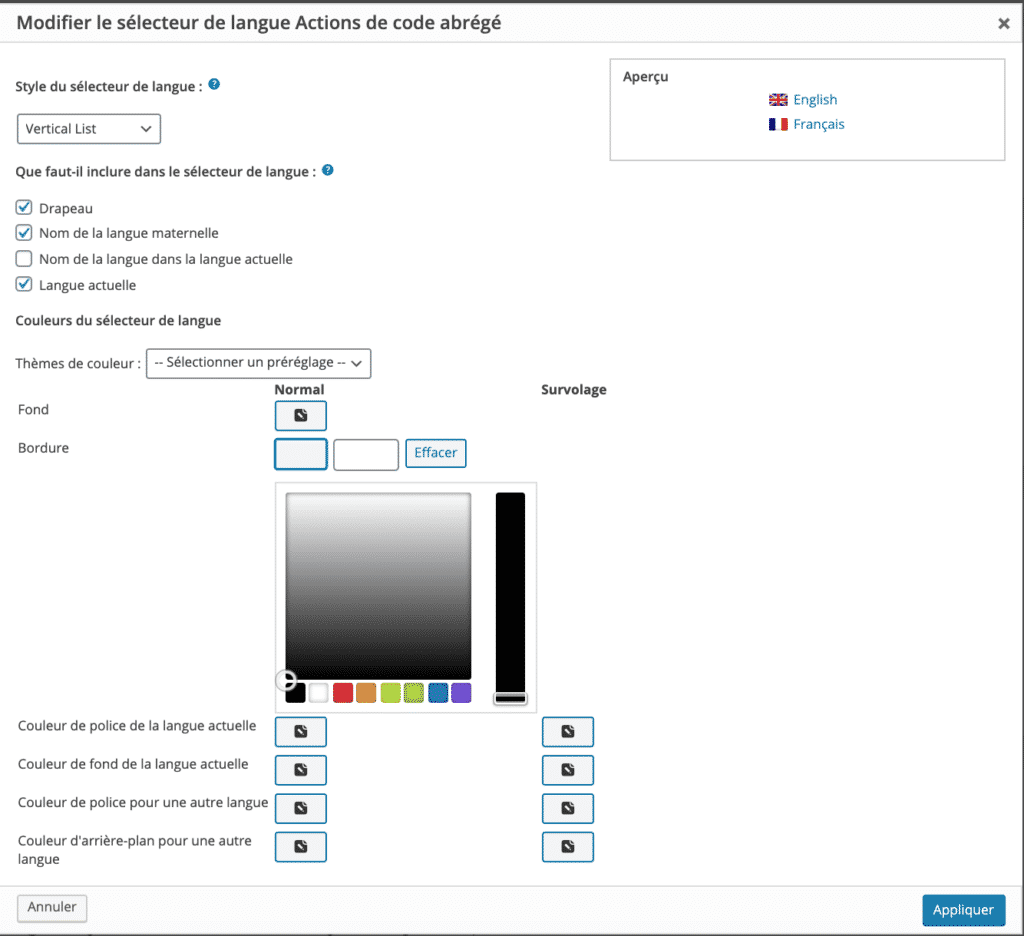Open hover current language font color picker
Viewport: 1024px width, 936px height.
pyautogui.click(x=567, y=732)
